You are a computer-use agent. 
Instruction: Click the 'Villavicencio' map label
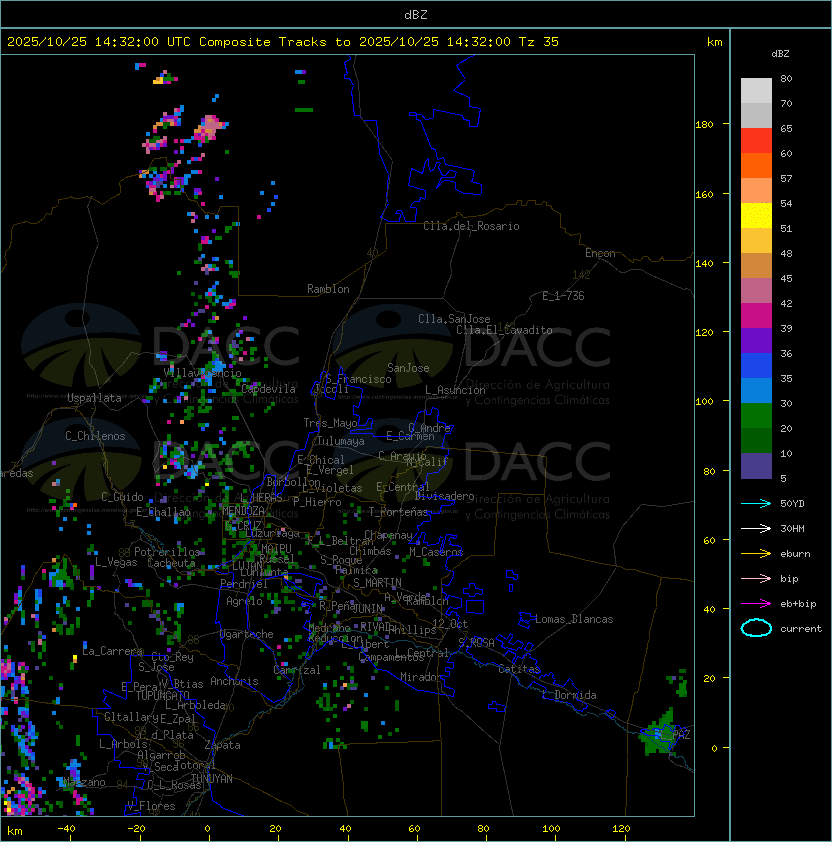202,373
